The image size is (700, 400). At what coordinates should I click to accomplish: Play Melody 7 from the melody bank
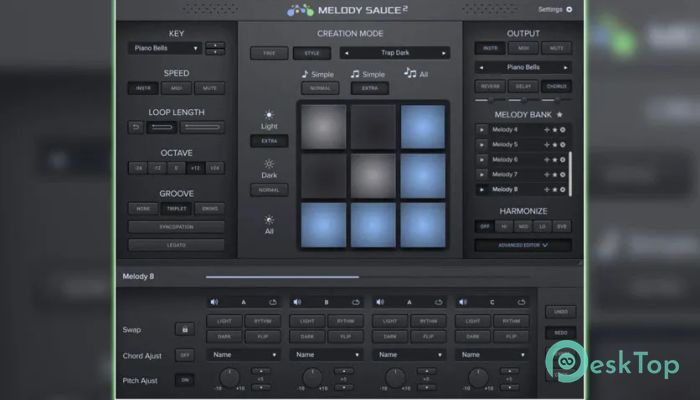click(x=482, y=175)
